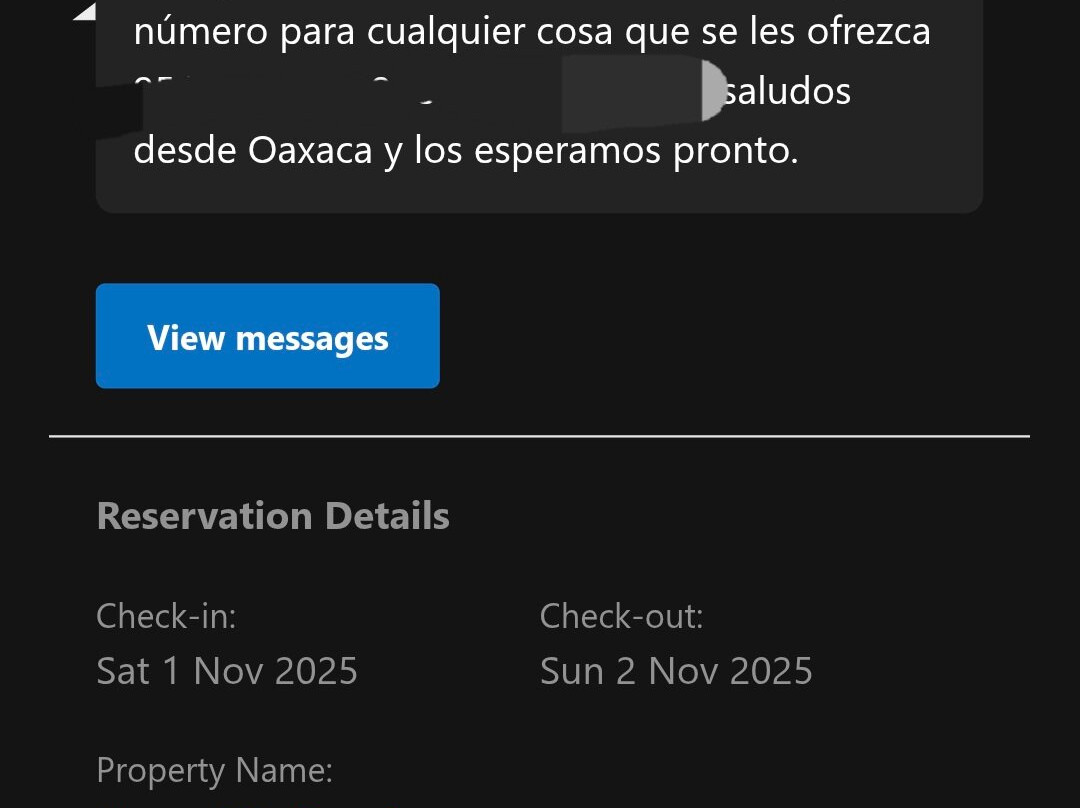
Task: Click the word desde in the message
Action: [184, 151]
